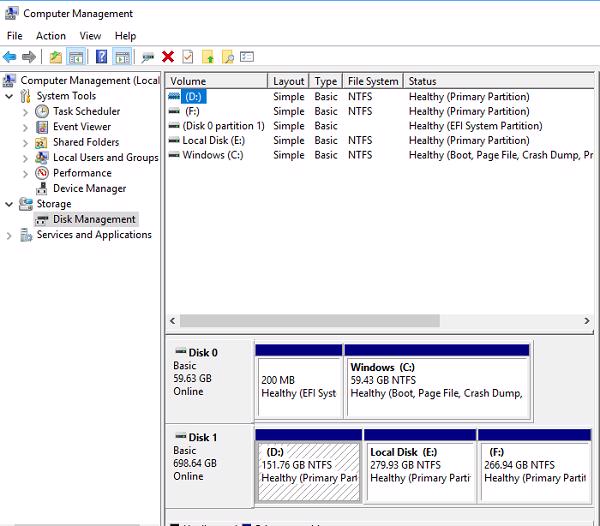
Task: Sort by the File System column header
Action: (x=372, y=81)
